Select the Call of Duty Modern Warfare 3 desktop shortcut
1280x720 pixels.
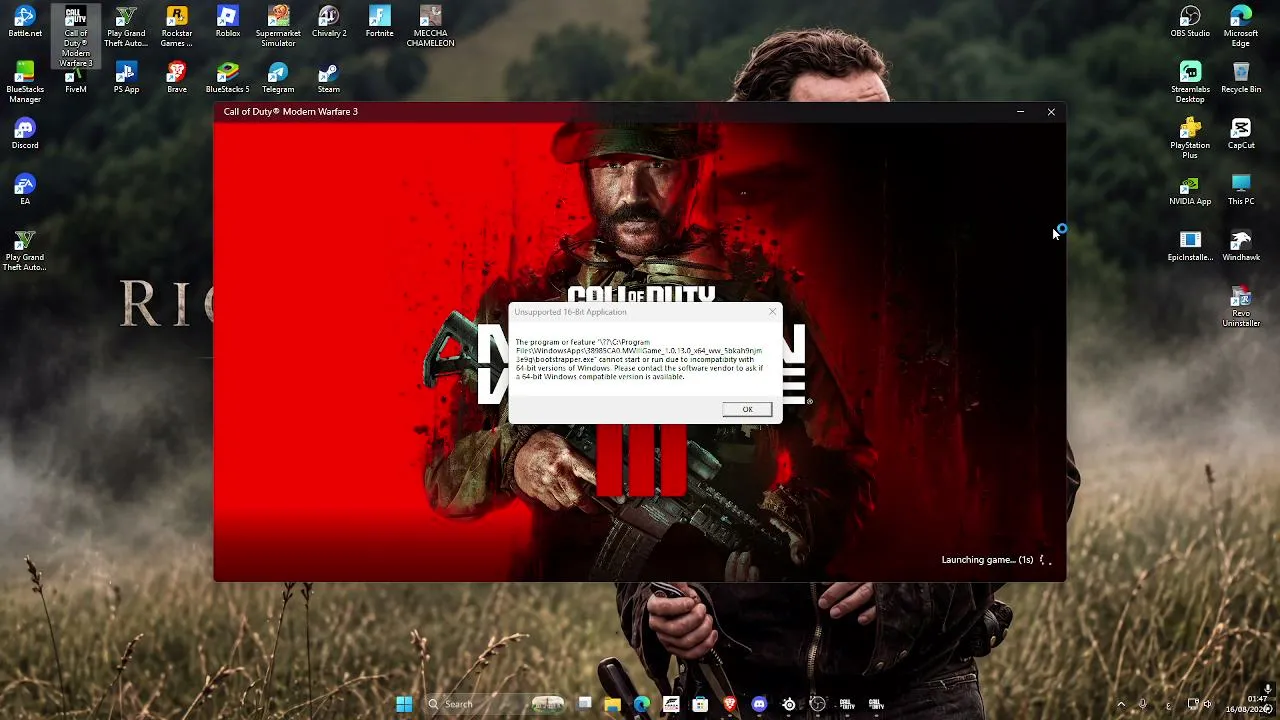(76, 37)
